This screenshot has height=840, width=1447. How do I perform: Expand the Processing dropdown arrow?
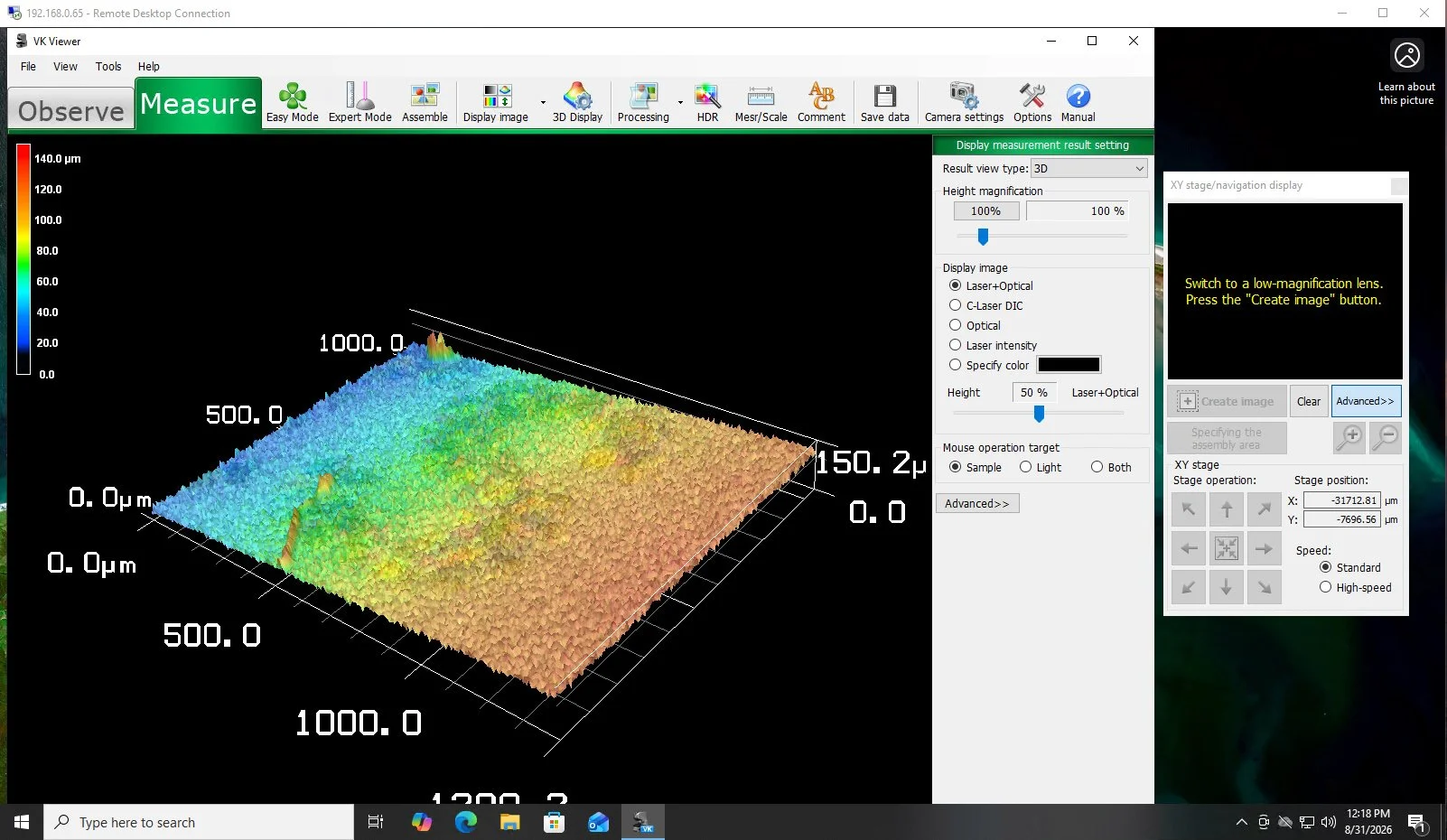point(680,102)
